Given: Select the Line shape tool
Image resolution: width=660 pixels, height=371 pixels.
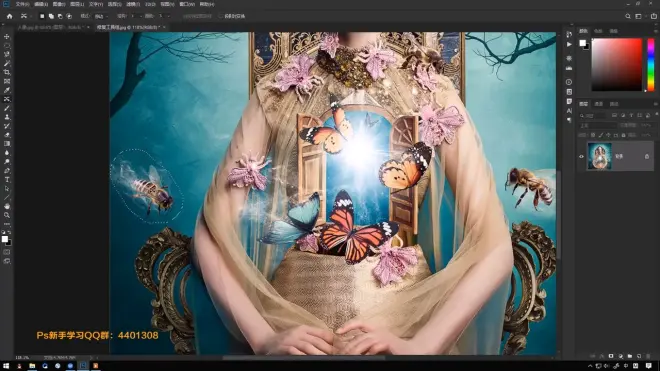Looking at the screenshot, I should pos(7,198).
